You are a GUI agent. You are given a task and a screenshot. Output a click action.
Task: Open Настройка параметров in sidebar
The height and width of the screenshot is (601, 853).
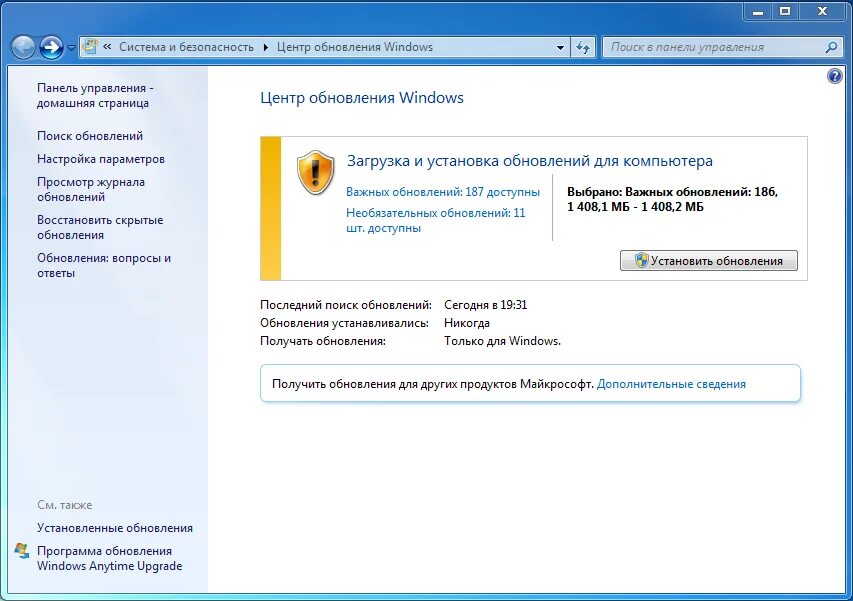click(x=101, y=159)
